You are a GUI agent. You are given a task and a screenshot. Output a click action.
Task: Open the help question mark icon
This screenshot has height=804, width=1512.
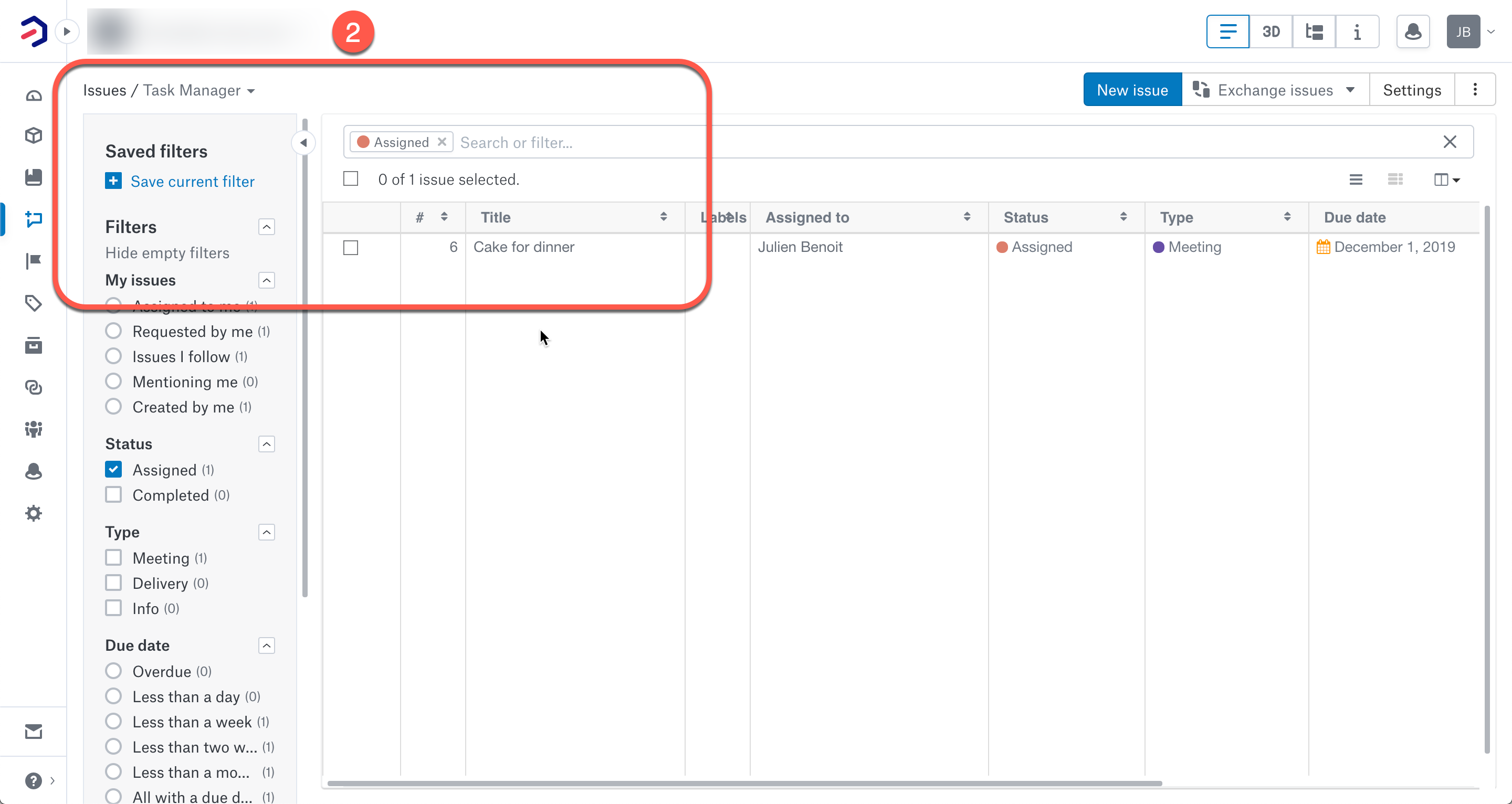click(34, 780)
